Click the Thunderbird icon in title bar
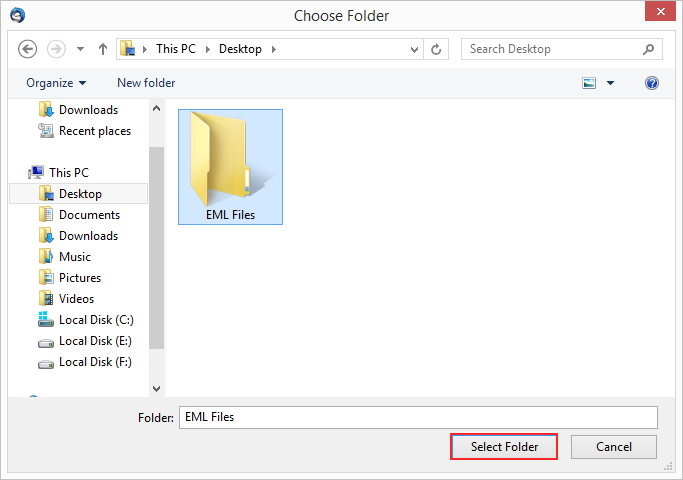 [x=17, y=15]
